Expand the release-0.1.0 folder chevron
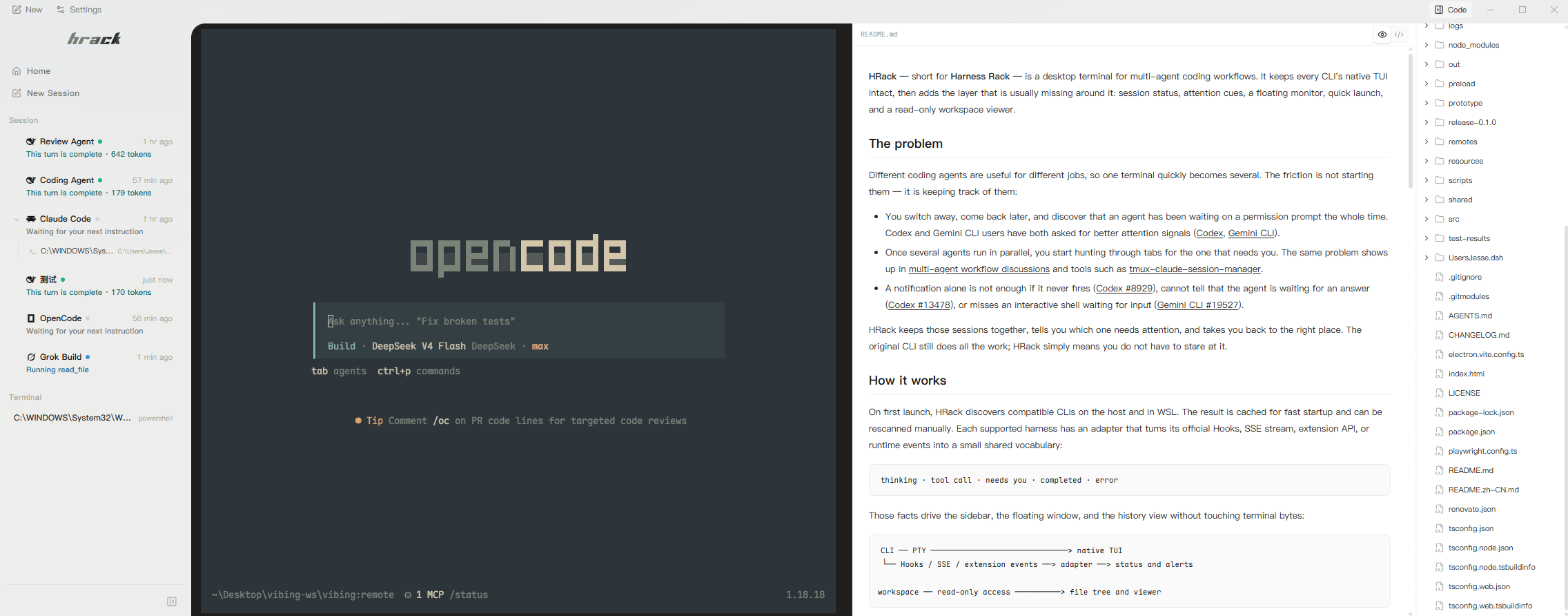Screen dimensions: 1568x616 (x=1427, y=122)
